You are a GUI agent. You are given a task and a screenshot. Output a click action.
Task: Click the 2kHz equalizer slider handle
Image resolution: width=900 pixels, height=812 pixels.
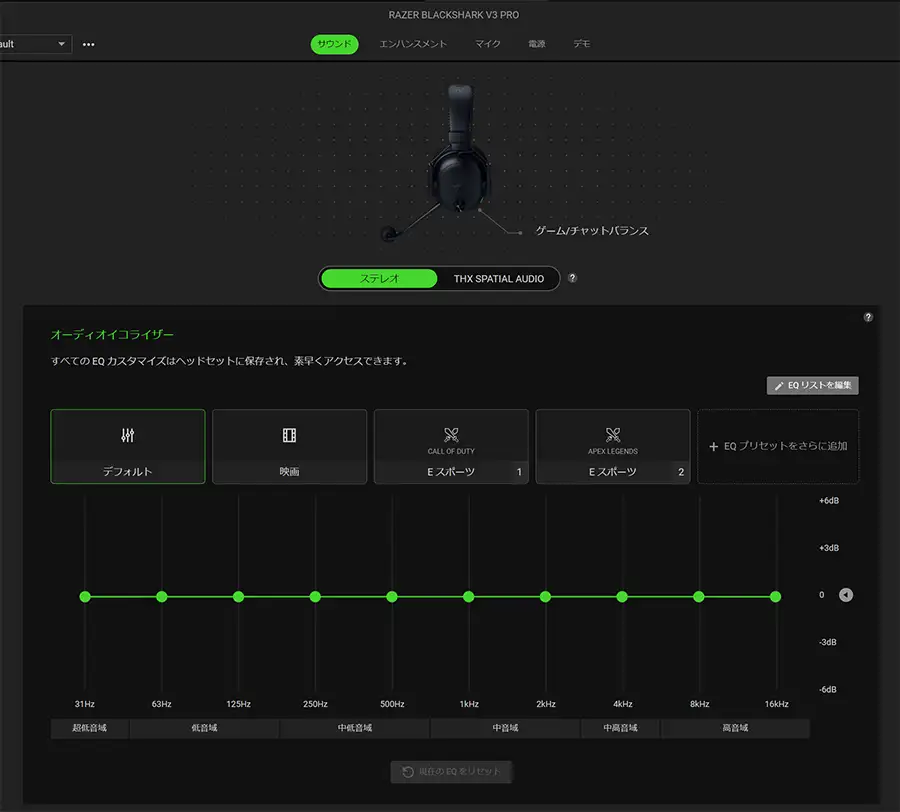[545, 597]
